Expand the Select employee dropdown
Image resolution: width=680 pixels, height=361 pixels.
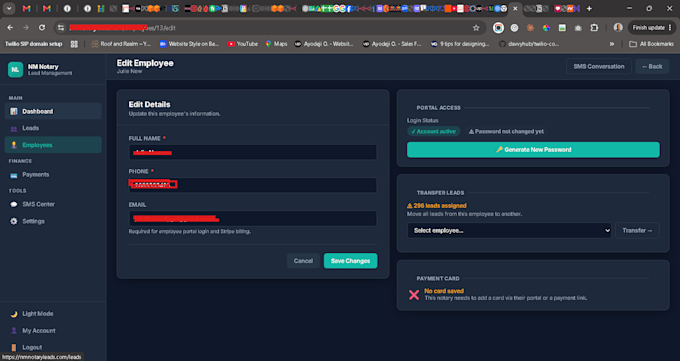pyautogui.click(x=509, y=230)
